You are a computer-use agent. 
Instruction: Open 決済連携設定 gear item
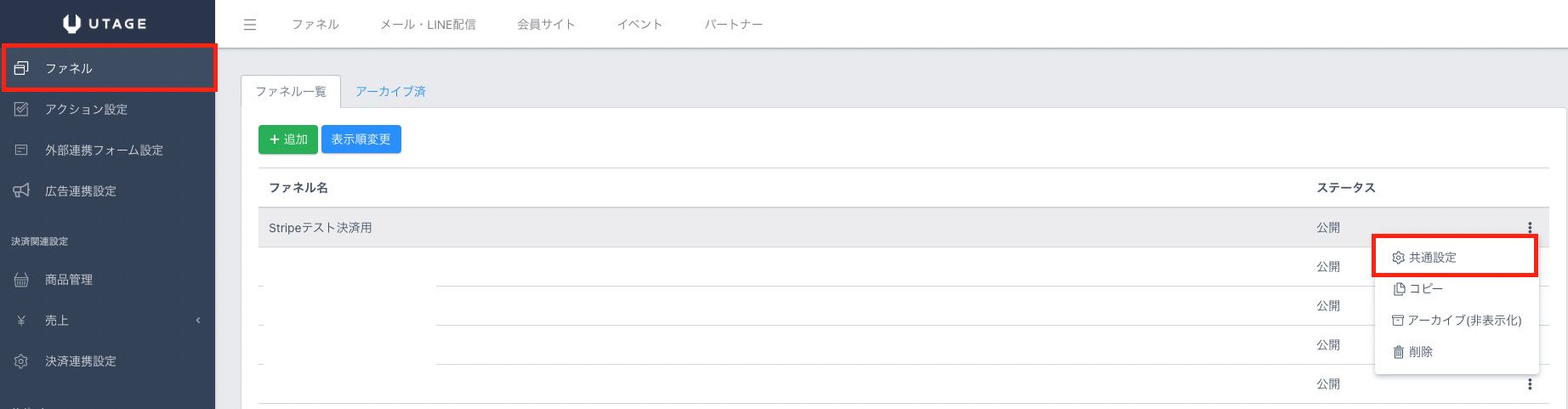click(x=80, y=361)
